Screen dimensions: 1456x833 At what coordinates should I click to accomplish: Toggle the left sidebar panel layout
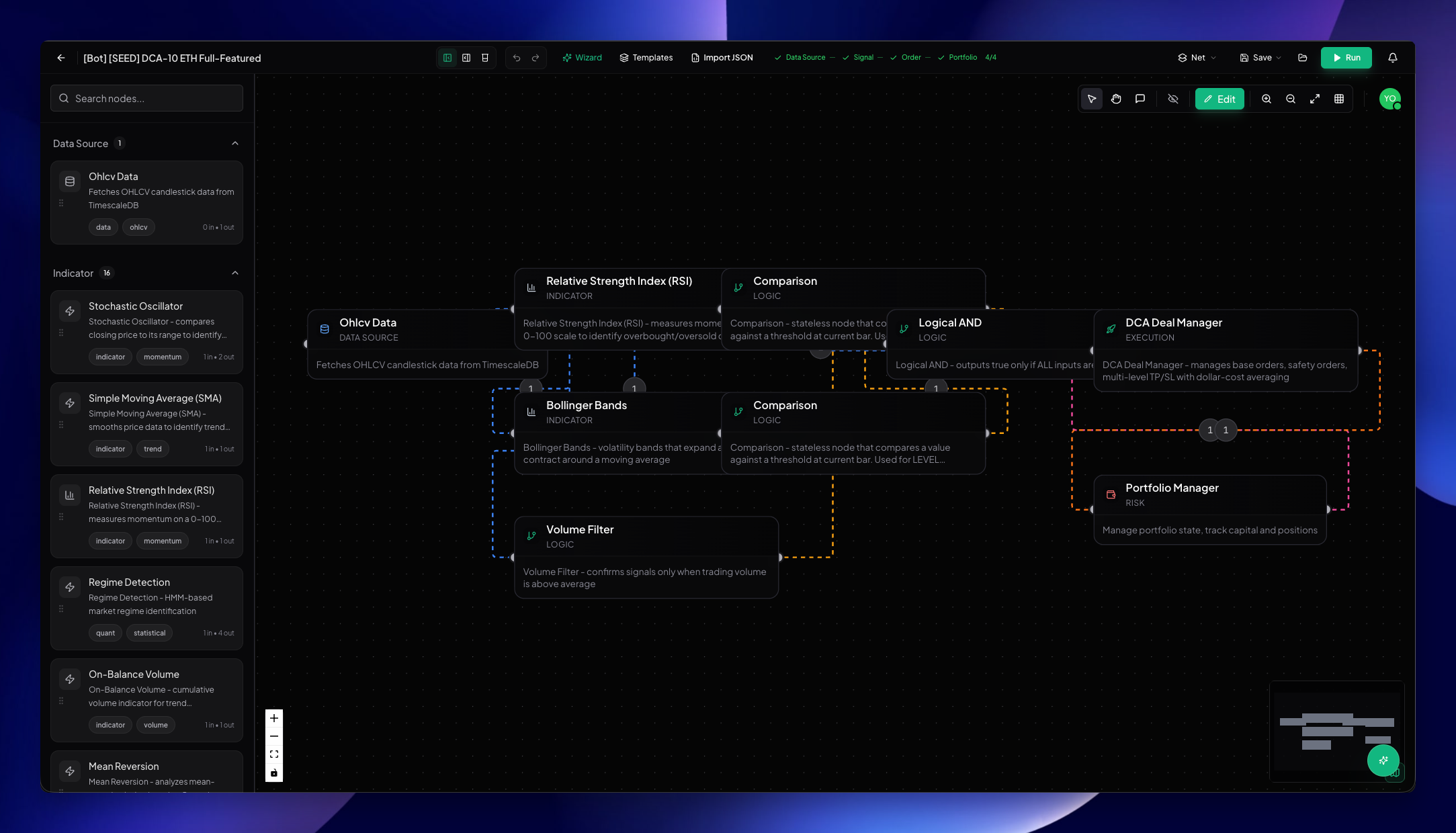(x=447, y=58)
